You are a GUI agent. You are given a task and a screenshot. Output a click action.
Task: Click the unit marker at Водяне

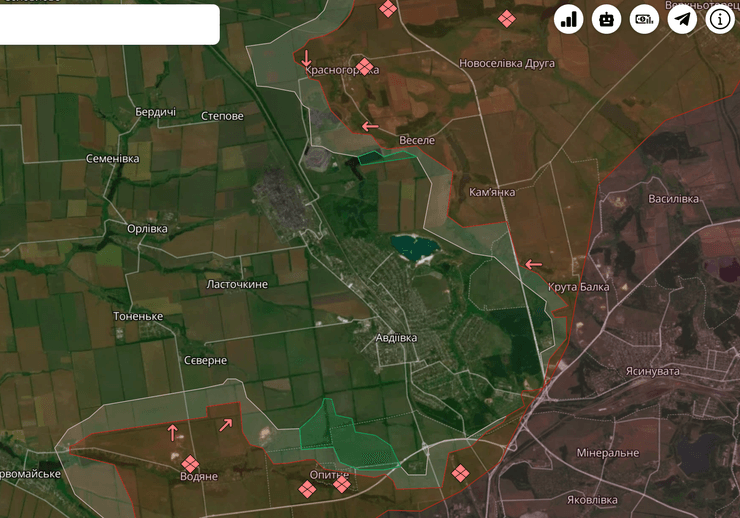[189, 463]
